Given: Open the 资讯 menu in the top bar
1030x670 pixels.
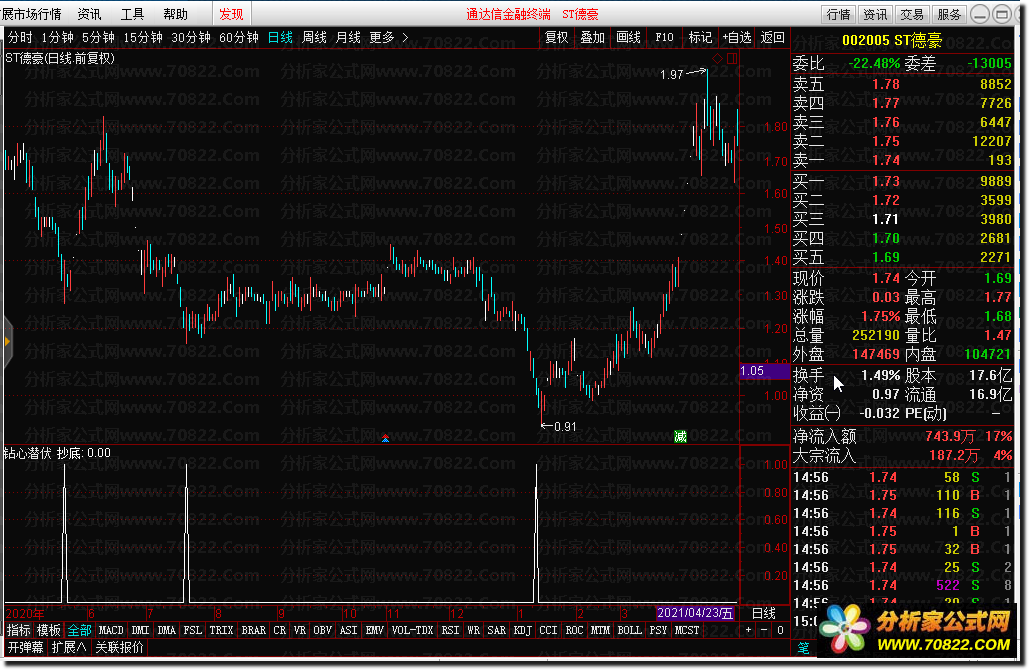Looking at the screenshot, I should pos(89,14).
